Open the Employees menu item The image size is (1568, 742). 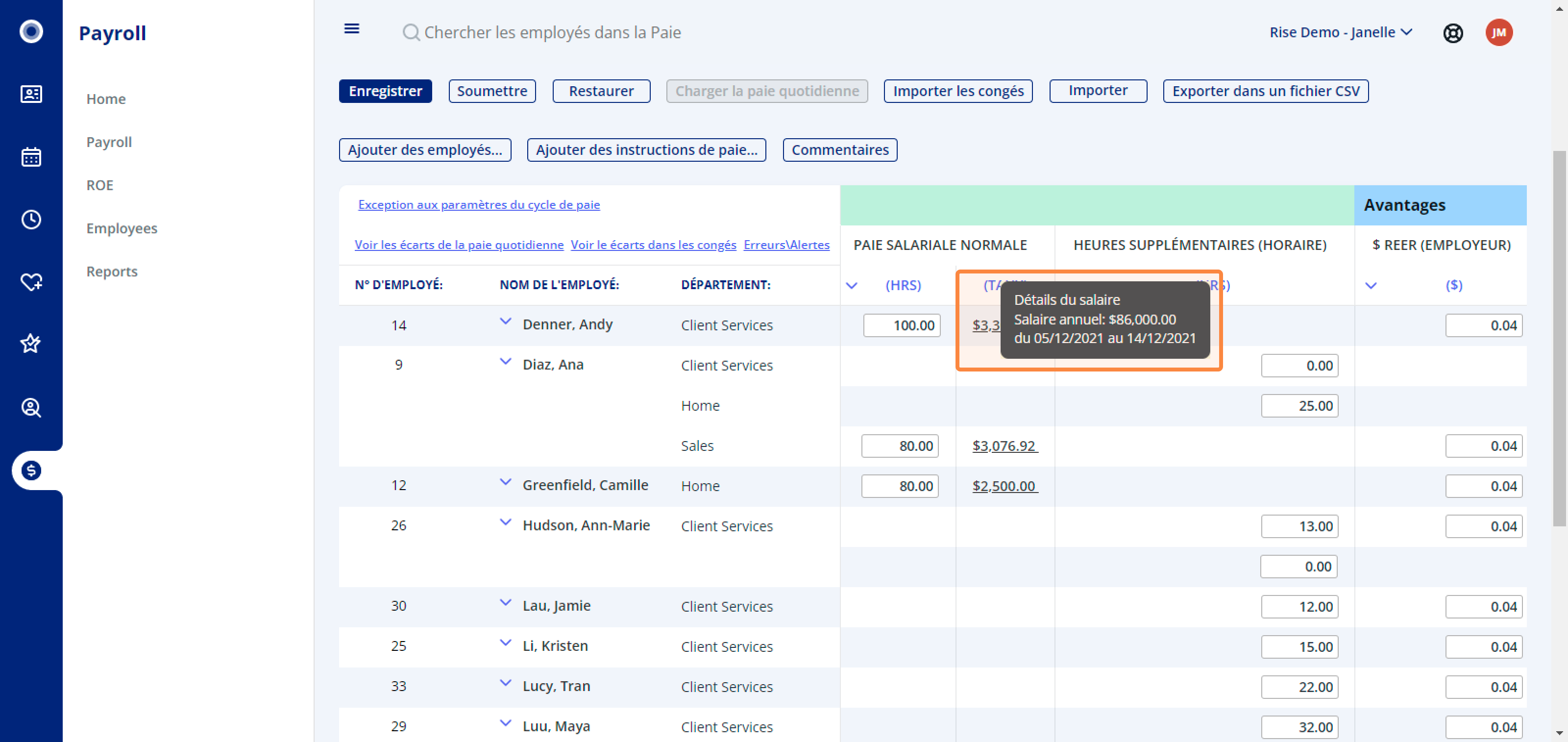[122, 228]
